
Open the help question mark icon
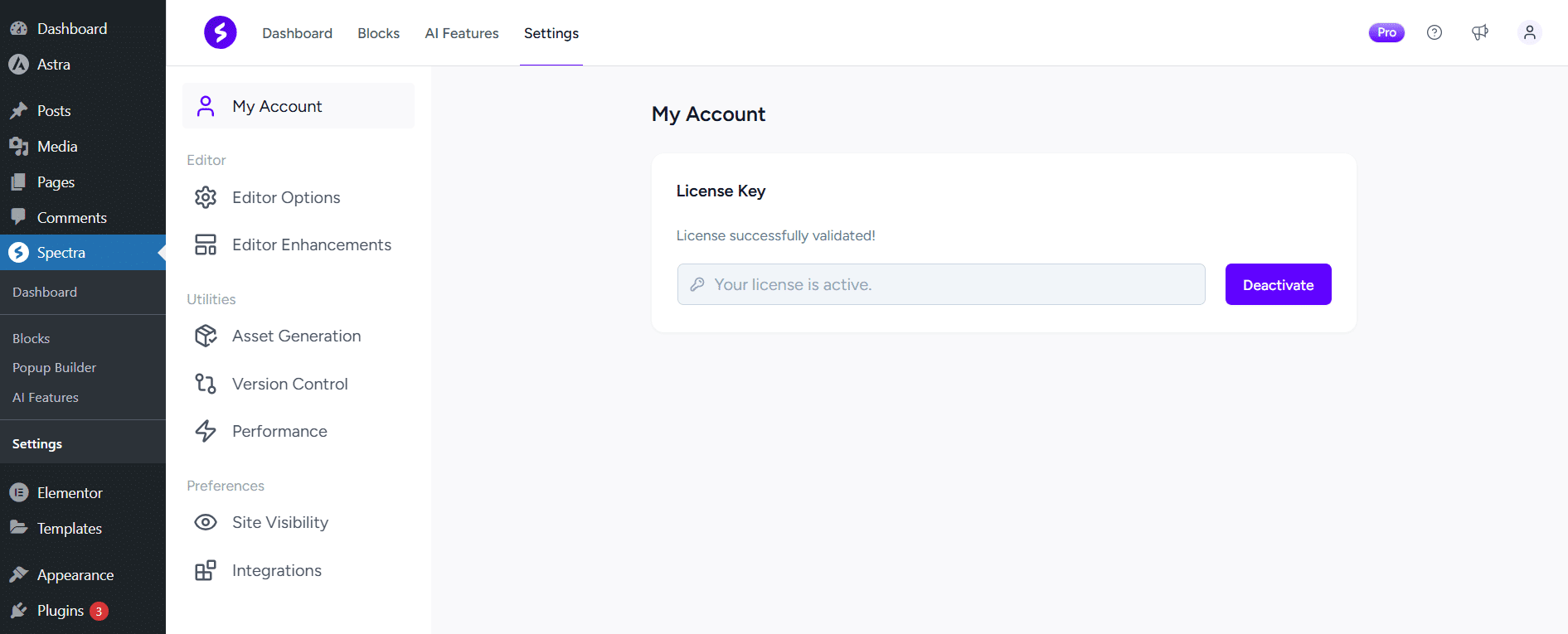pos(1435,32)
